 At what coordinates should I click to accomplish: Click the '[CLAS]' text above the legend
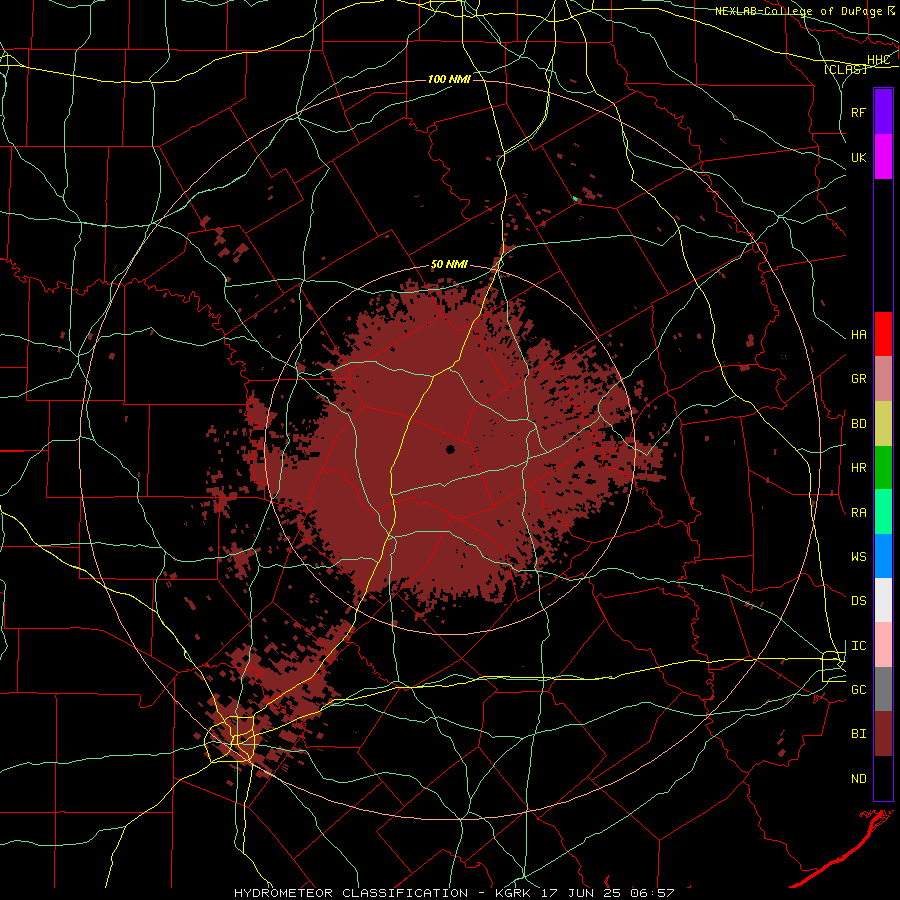(x=845, y=69)
